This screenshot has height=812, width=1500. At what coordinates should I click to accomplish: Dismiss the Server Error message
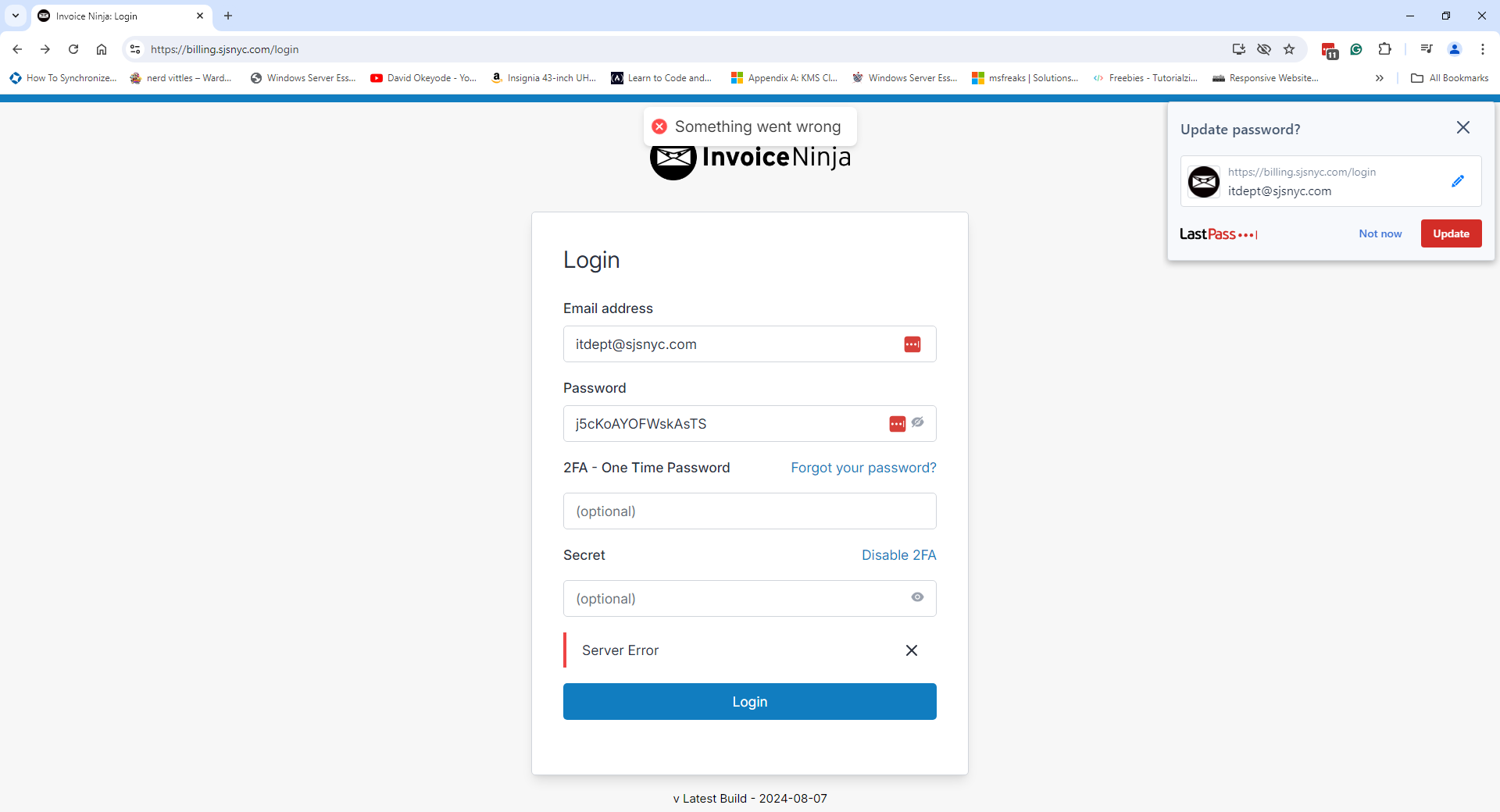912,650
